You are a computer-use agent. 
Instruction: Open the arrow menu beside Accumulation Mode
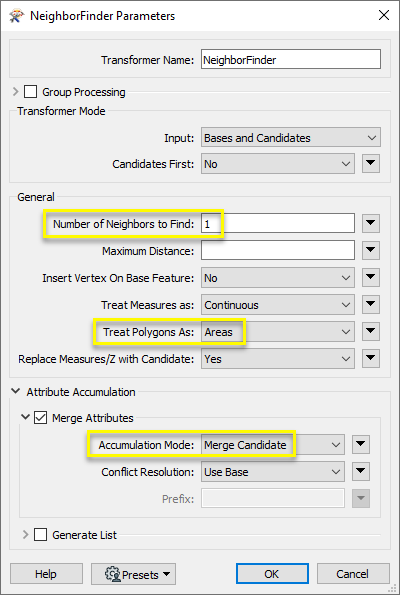pyautogui.click(x=361, y=444)
